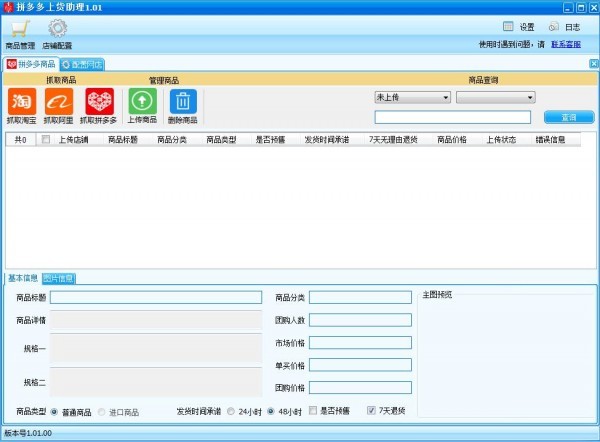This screenshot has width=600, height=442.
Task: Click the 查询 search button
Action: pyautogui.click(x=569, y=117)
